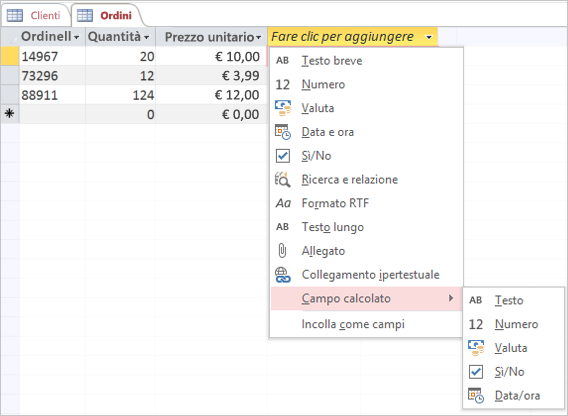The height and width of the screenshot is (416, 568).
Task: Open the Quantità column filter arrow
Action: tap(146, 37)
